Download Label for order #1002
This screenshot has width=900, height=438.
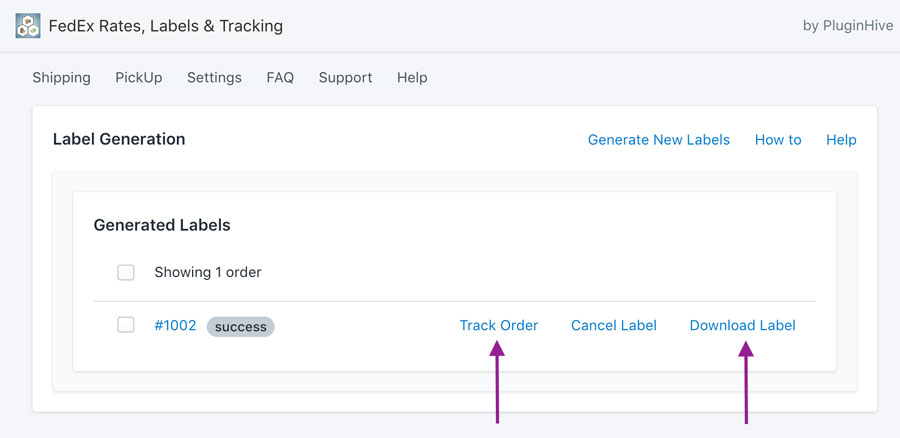coord(743,325)
